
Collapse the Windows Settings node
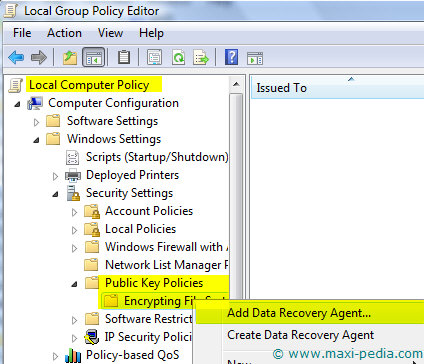tap(36, 140)
